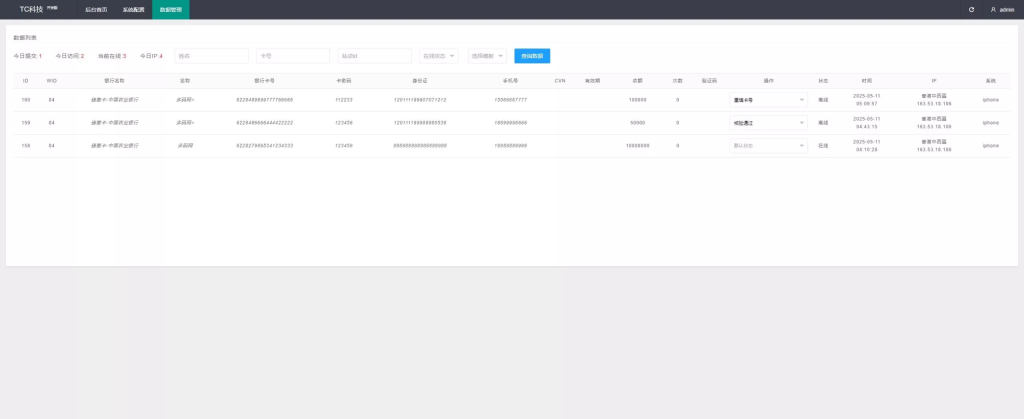This screenshot has width=1024, height=419.
Task: Click the ID column header
Action: click(25, 81)
